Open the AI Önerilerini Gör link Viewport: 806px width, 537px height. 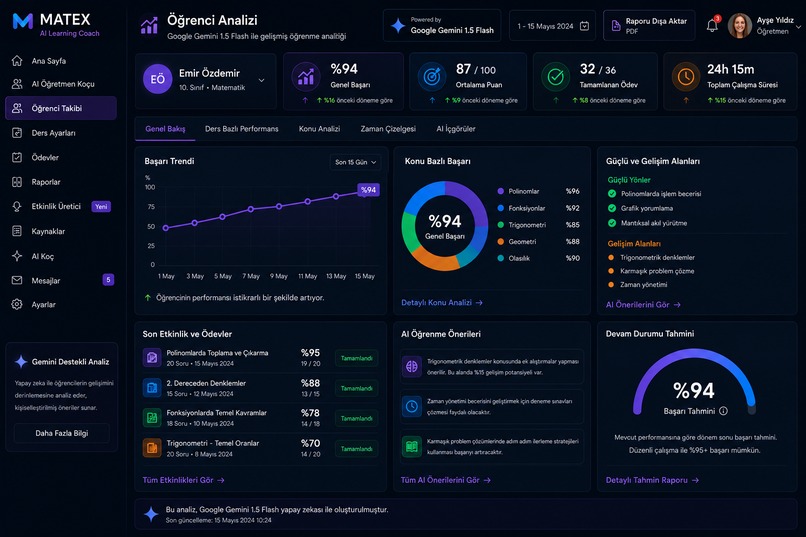[x=643, y=305]
